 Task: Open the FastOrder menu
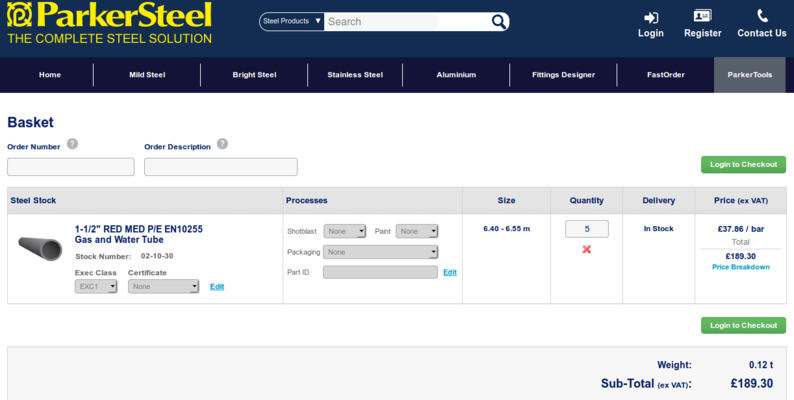(x=665, y=74)
